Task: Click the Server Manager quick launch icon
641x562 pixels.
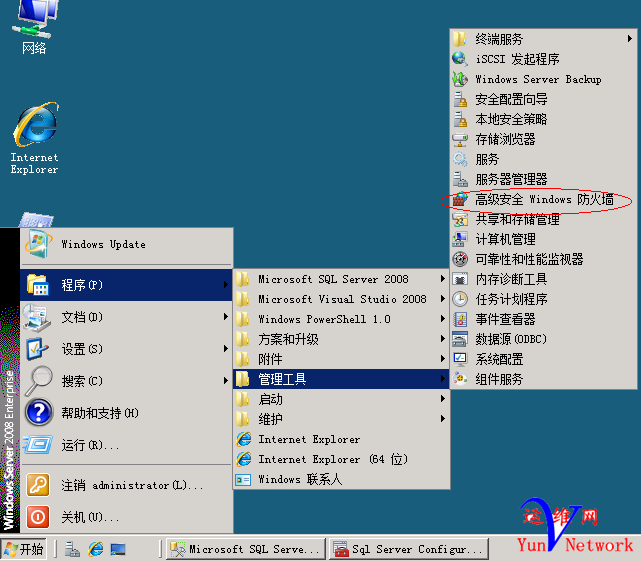Action: pos(72,549)
